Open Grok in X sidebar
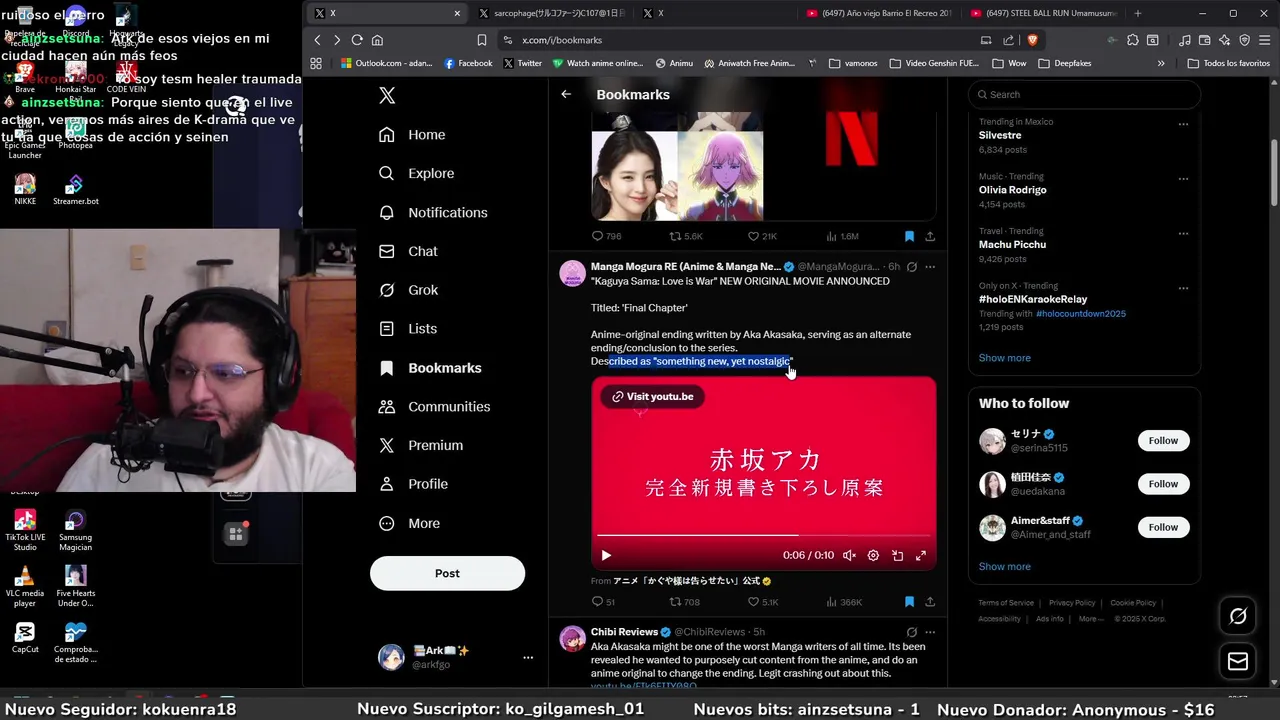The height and width of the screenshot is (720, 1280). [x=408, y=290]
